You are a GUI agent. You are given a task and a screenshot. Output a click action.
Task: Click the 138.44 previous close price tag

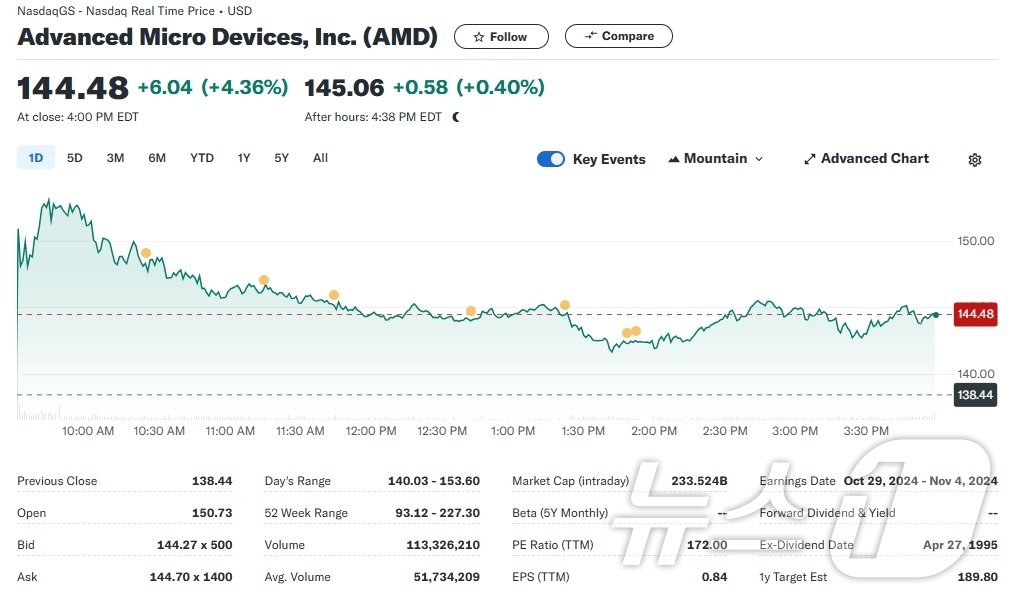[975, 394]
